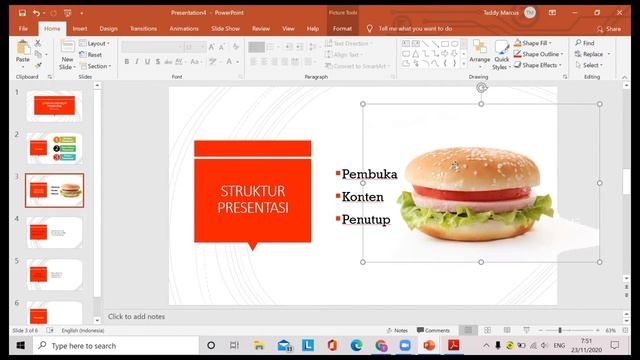Click the rotation handle above the burger picture

point(482,87)
